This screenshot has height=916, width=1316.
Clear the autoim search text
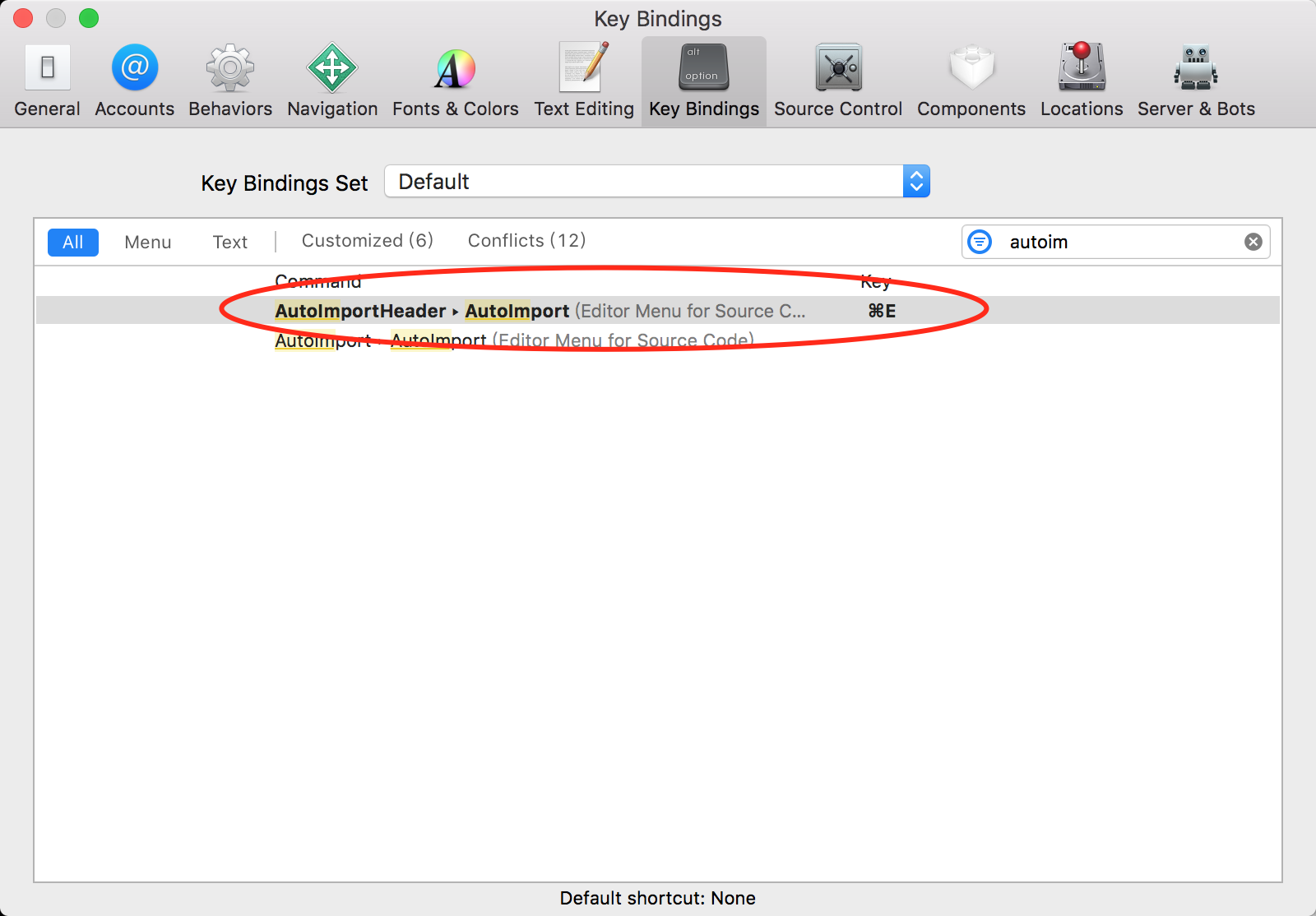(1253, 242)
